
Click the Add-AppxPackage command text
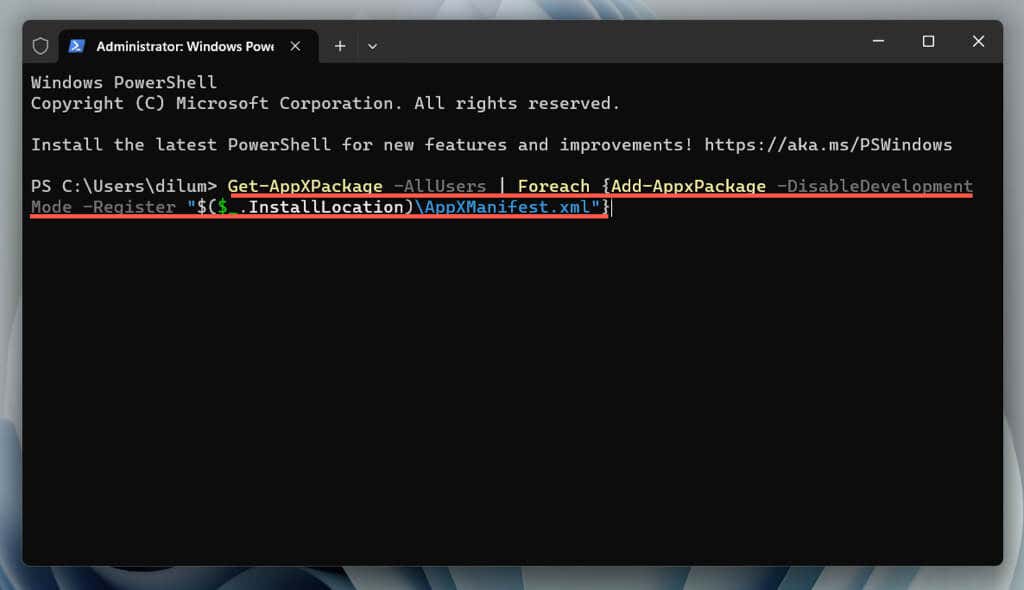coord(688,186)
